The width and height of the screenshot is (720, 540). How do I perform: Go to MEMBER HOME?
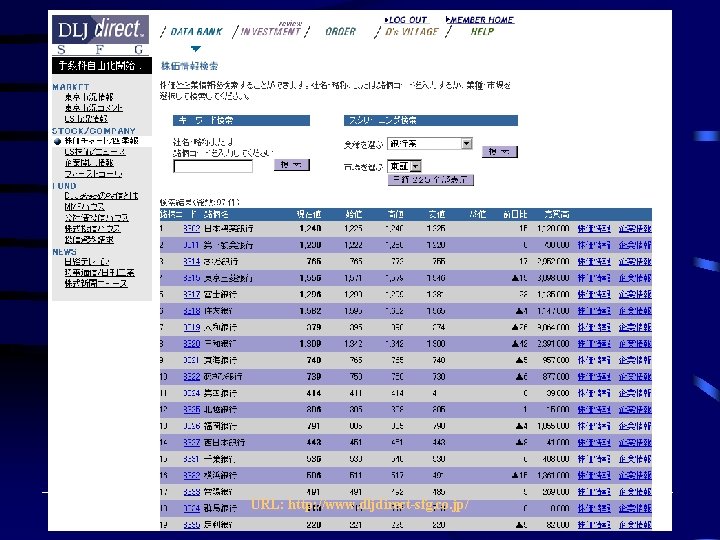480,20
